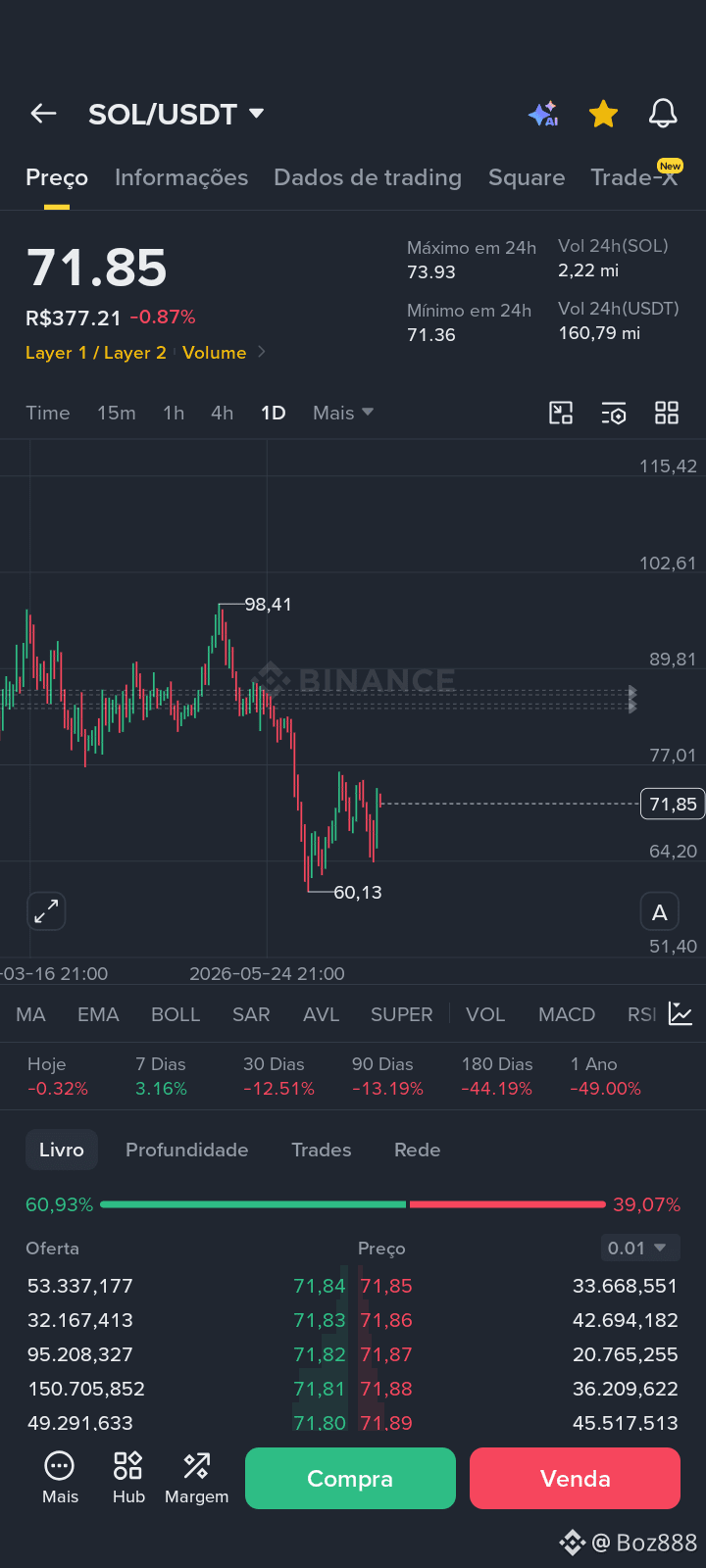Tap the ask price 71,85 in the order book
Screen dimensions: 706x1568
[x=386, y=1286]
